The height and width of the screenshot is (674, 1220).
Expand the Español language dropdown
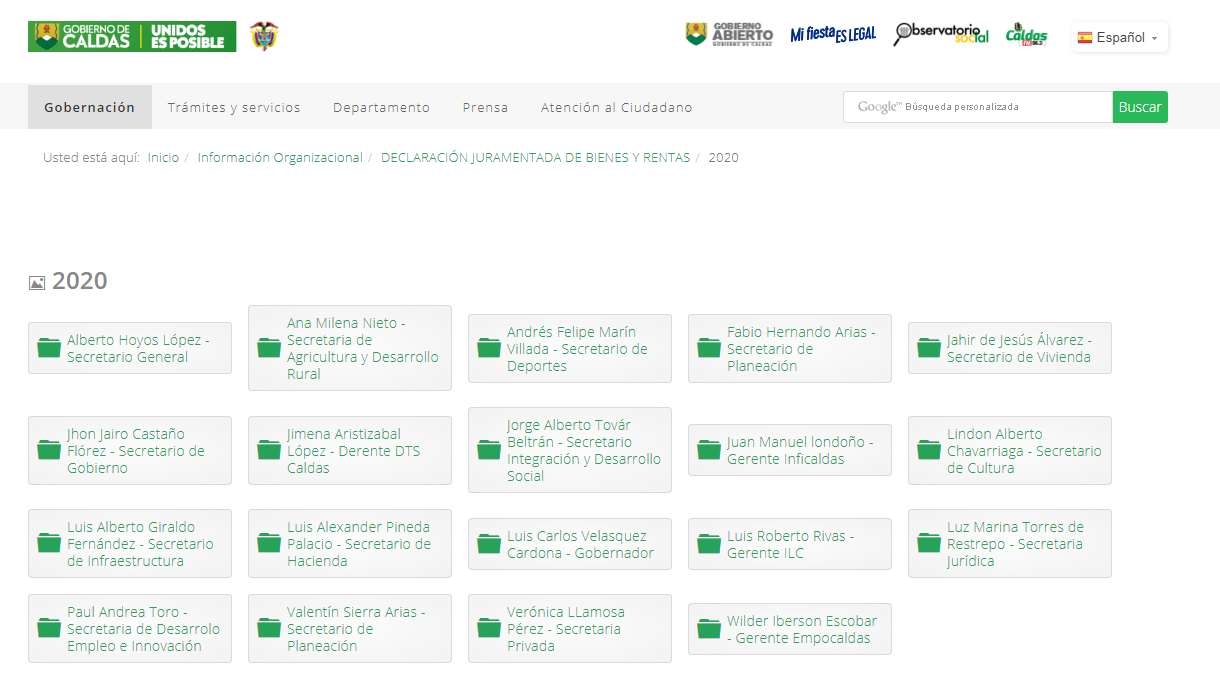pos(1119,37)
